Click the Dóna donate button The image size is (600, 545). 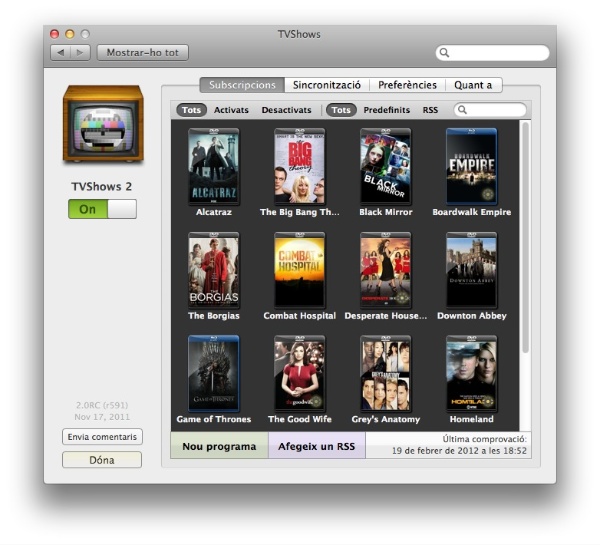(102, 460)
